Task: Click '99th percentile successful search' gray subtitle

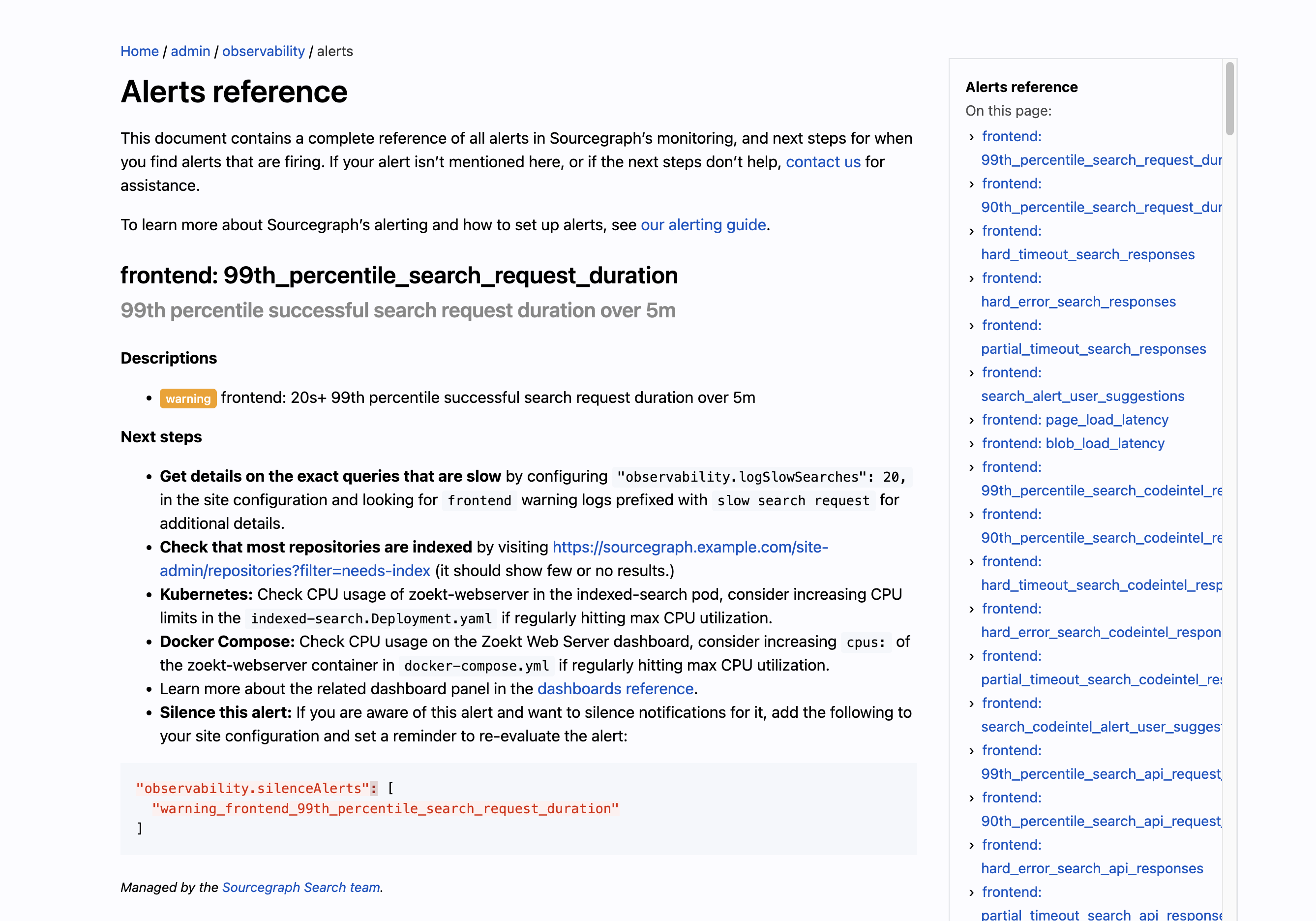Action: pos(398,310)
